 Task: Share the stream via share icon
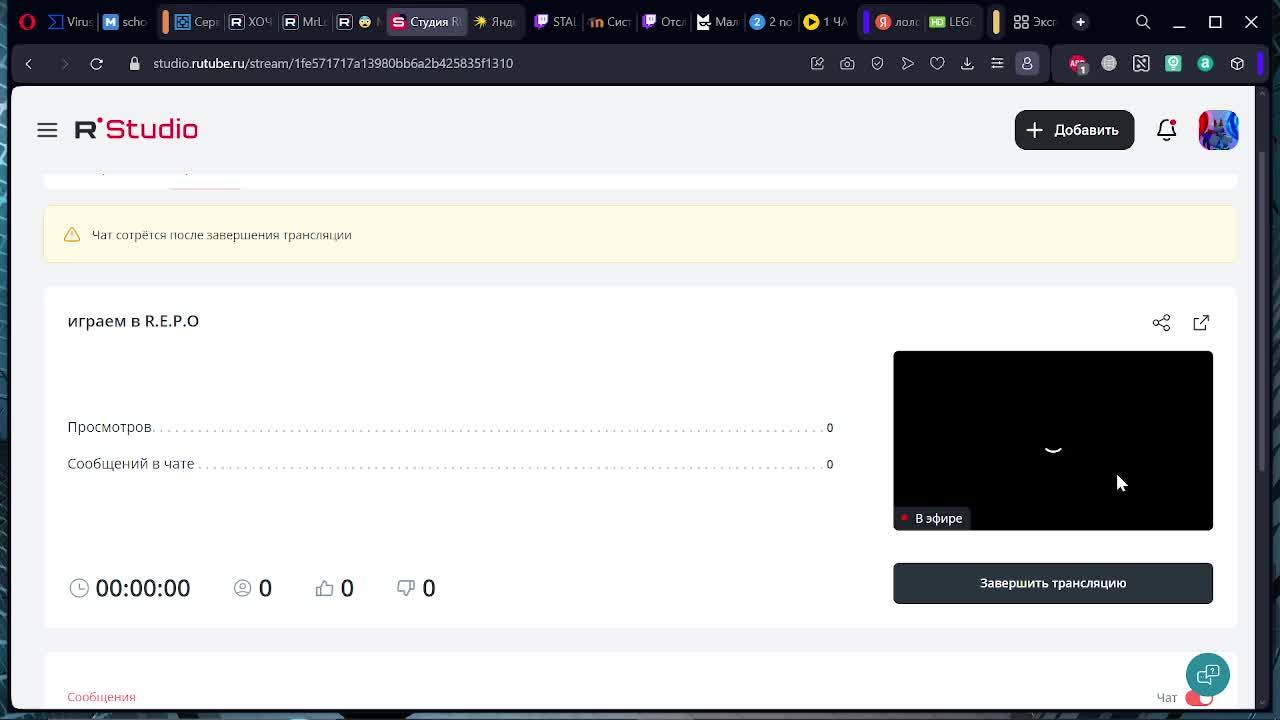pyautogui.click(x=1161, y=322)
